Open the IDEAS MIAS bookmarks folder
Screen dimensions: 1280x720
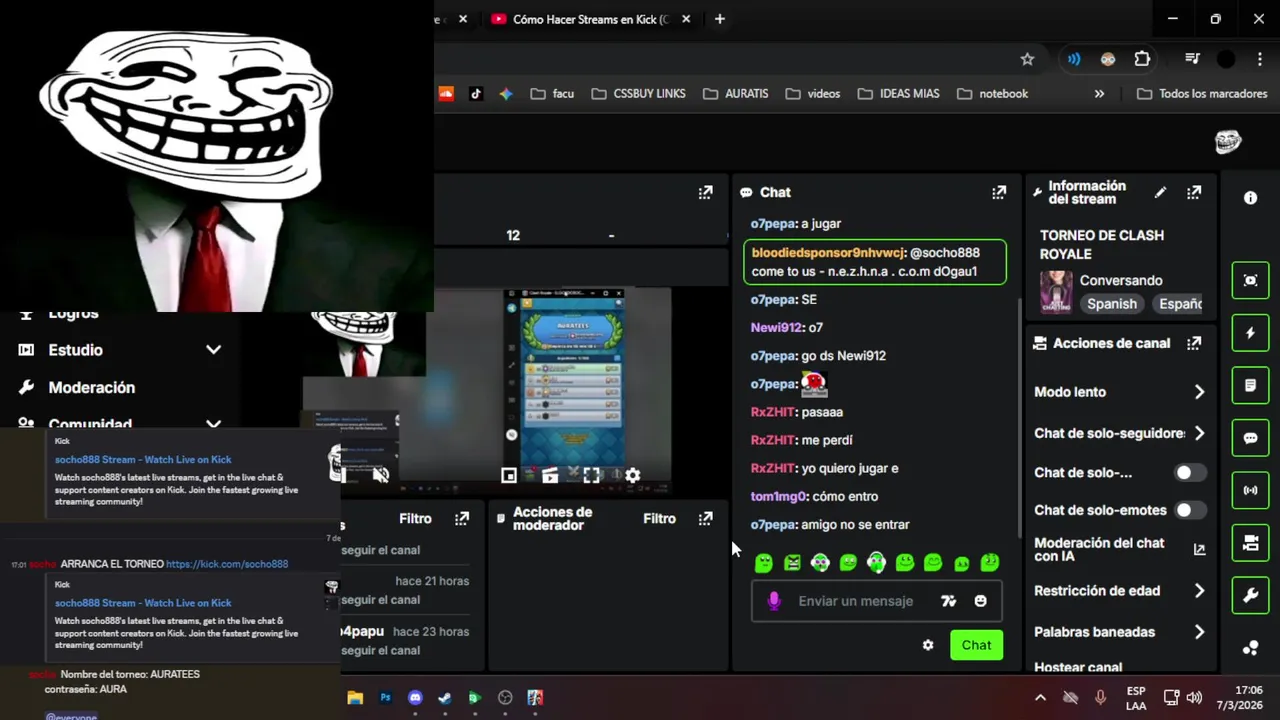click(x=897, y=93)
